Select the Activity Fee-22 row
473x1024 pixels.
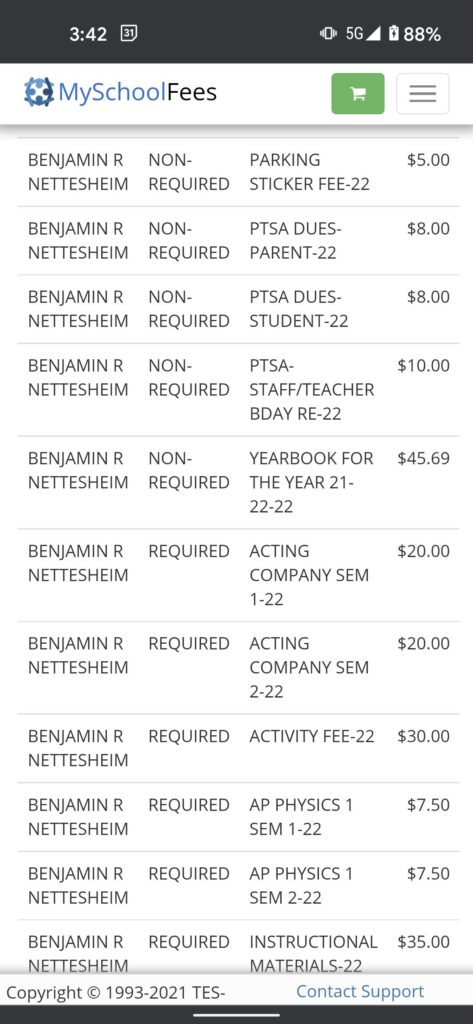(x=238, y=748)
